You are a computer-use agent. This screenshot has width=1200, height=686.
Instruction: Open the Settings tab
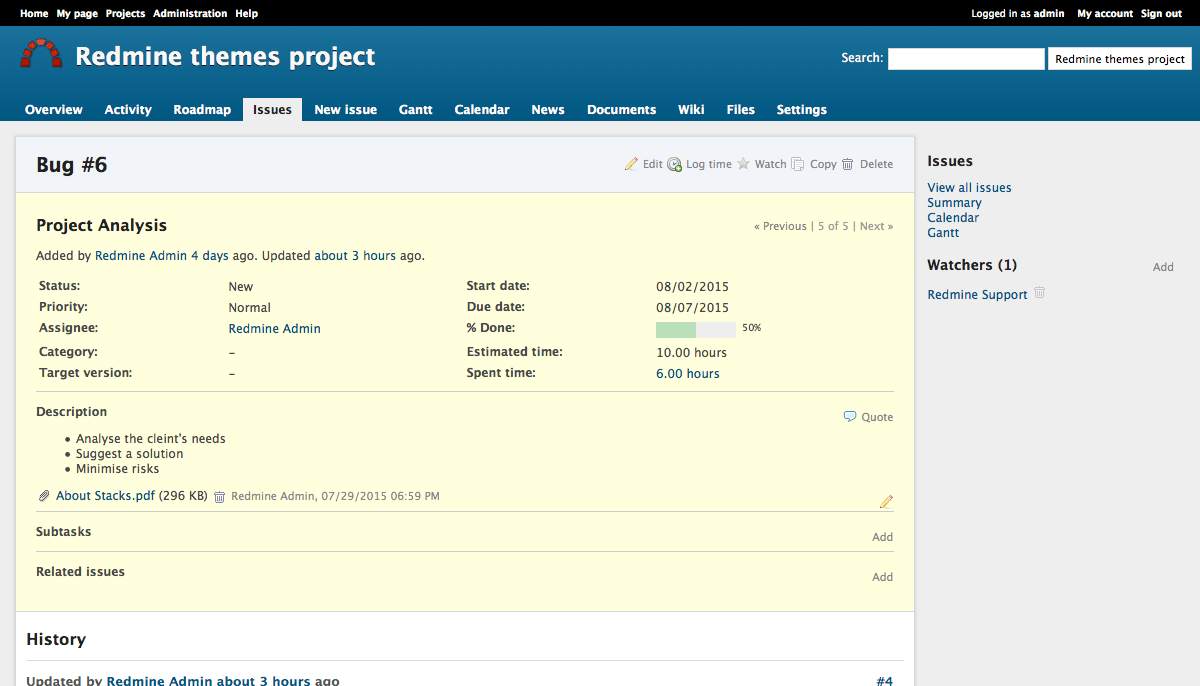tap(802, 110)
